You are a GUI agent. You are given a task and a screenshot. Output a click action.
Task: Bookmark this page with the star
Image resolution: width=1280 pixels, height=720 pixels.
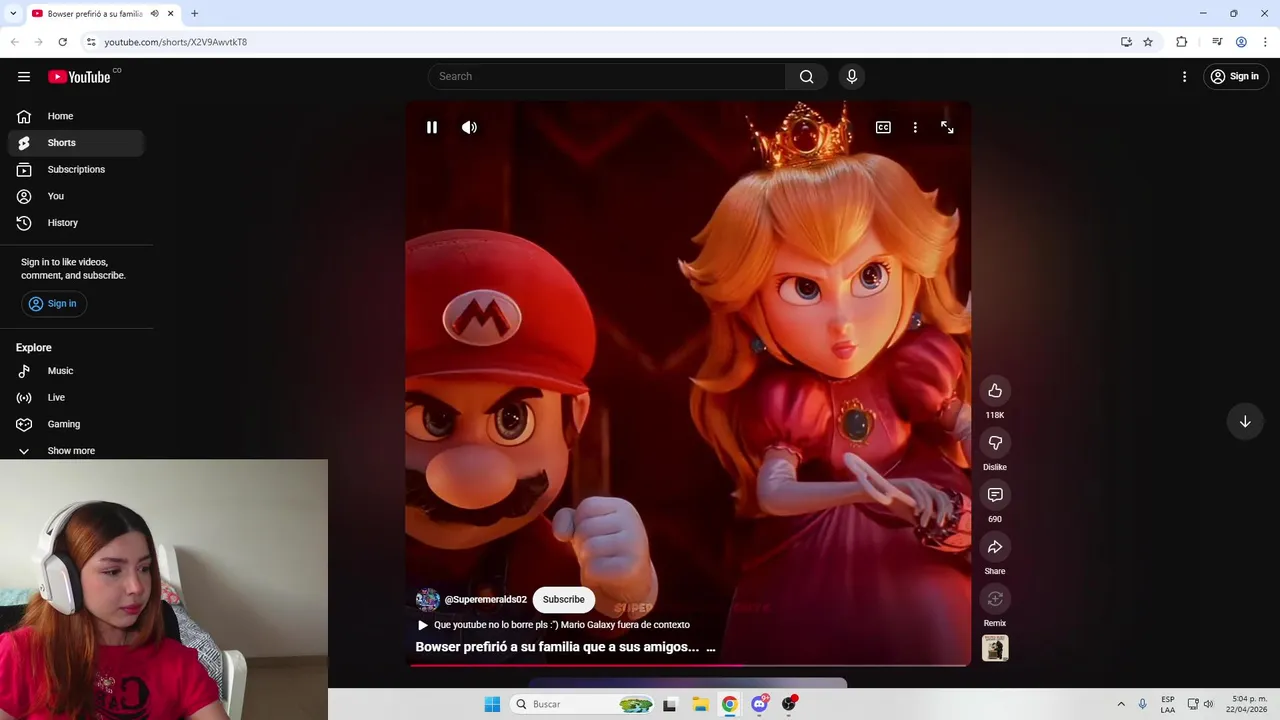(1148, 42)
